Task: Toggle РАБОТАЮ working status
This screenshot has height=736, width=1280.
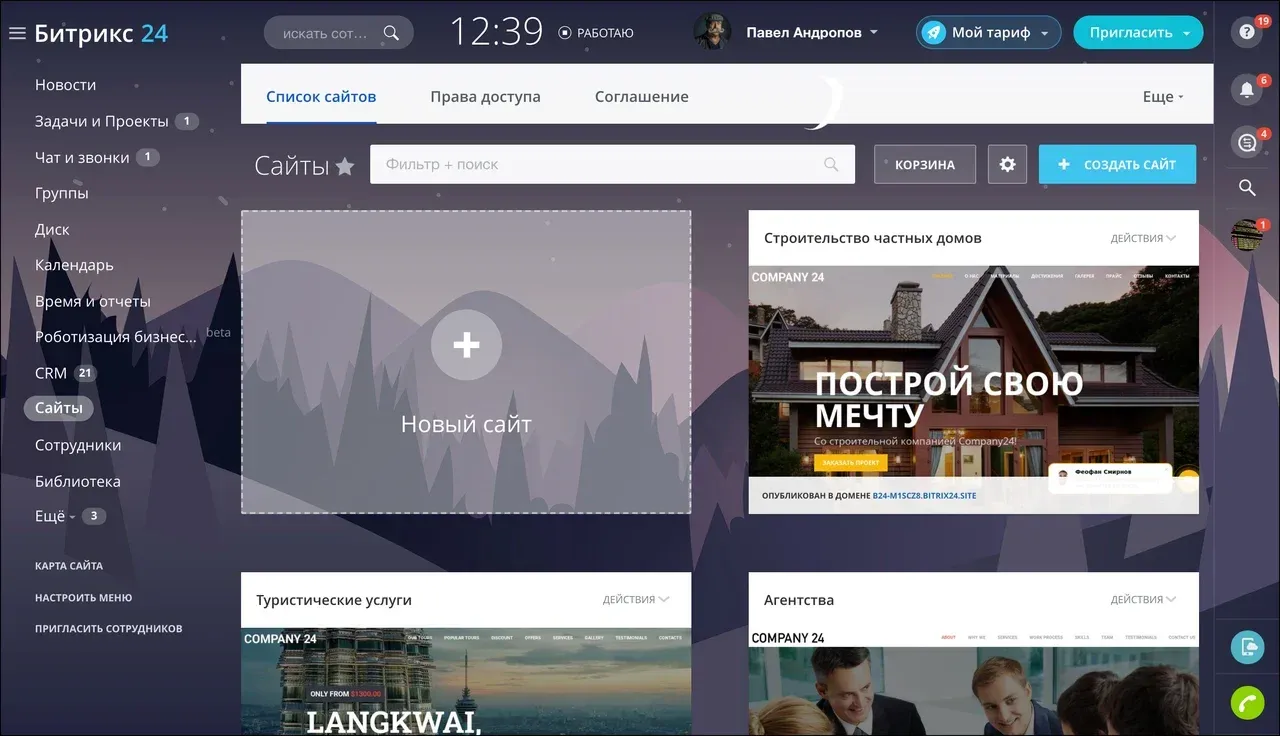Action: (x=596, y=33)
